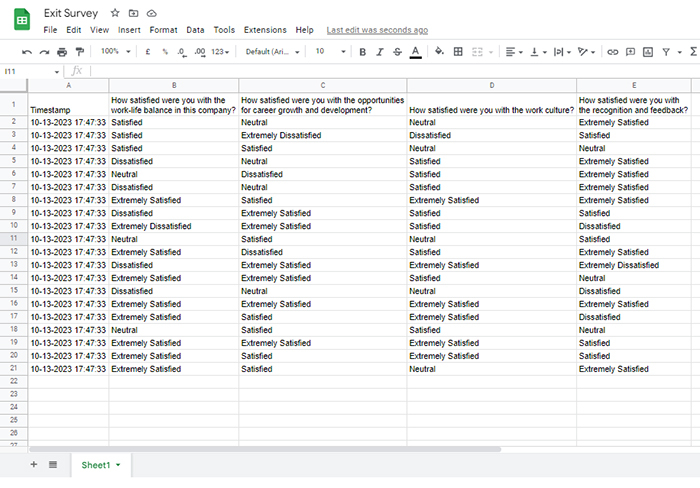Open the vertical align dropdown
Screen dimensions: 700x488
pyautogui.click(x=538, y=52)
